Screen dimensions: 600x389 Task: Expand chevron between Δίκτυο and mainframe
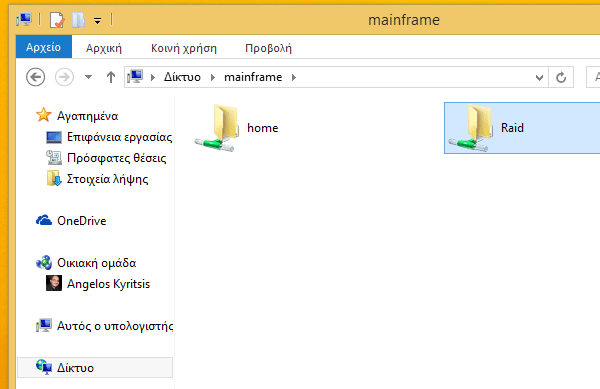coord(213,77)
